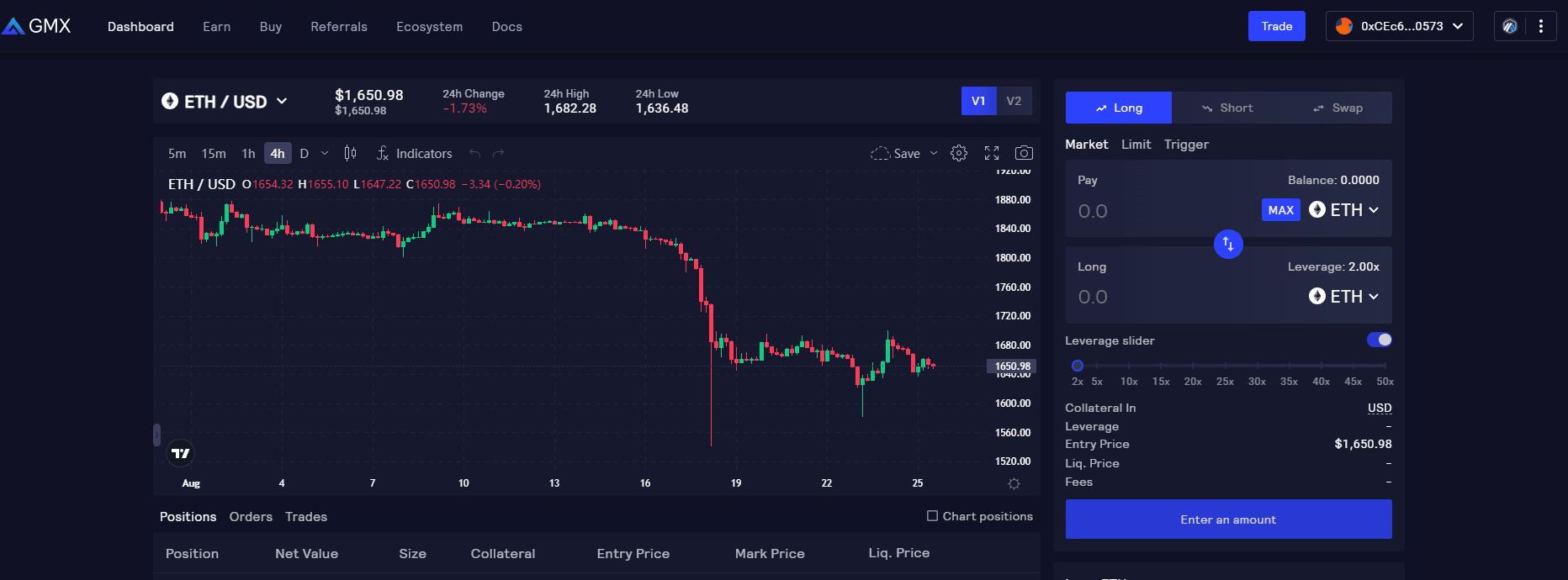Image resolution: width=1568 pixels, height=580 pixels.
Task: Select 5m timeframe
Action: (177, 153)
